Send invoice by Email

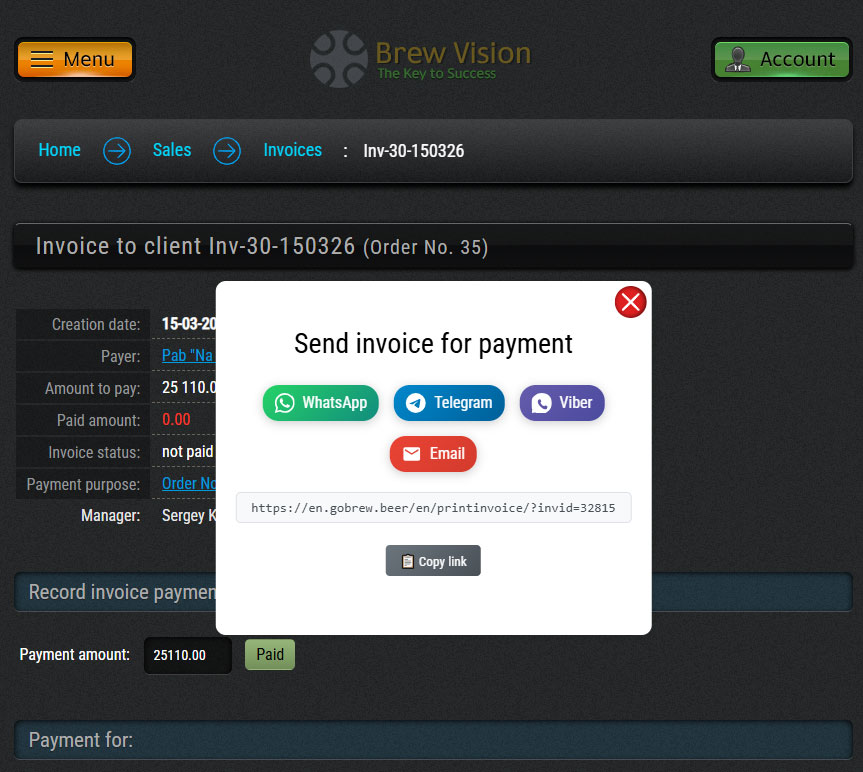[433, 454]
